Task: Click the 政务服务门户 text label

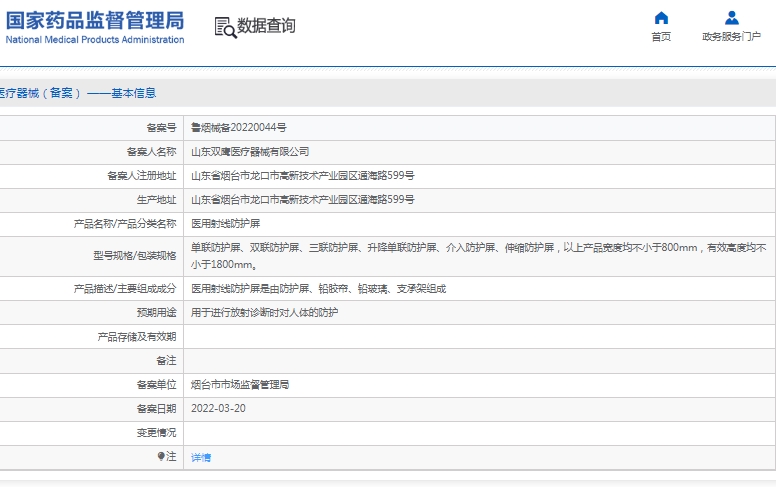Action: click(x=731, y=37)
